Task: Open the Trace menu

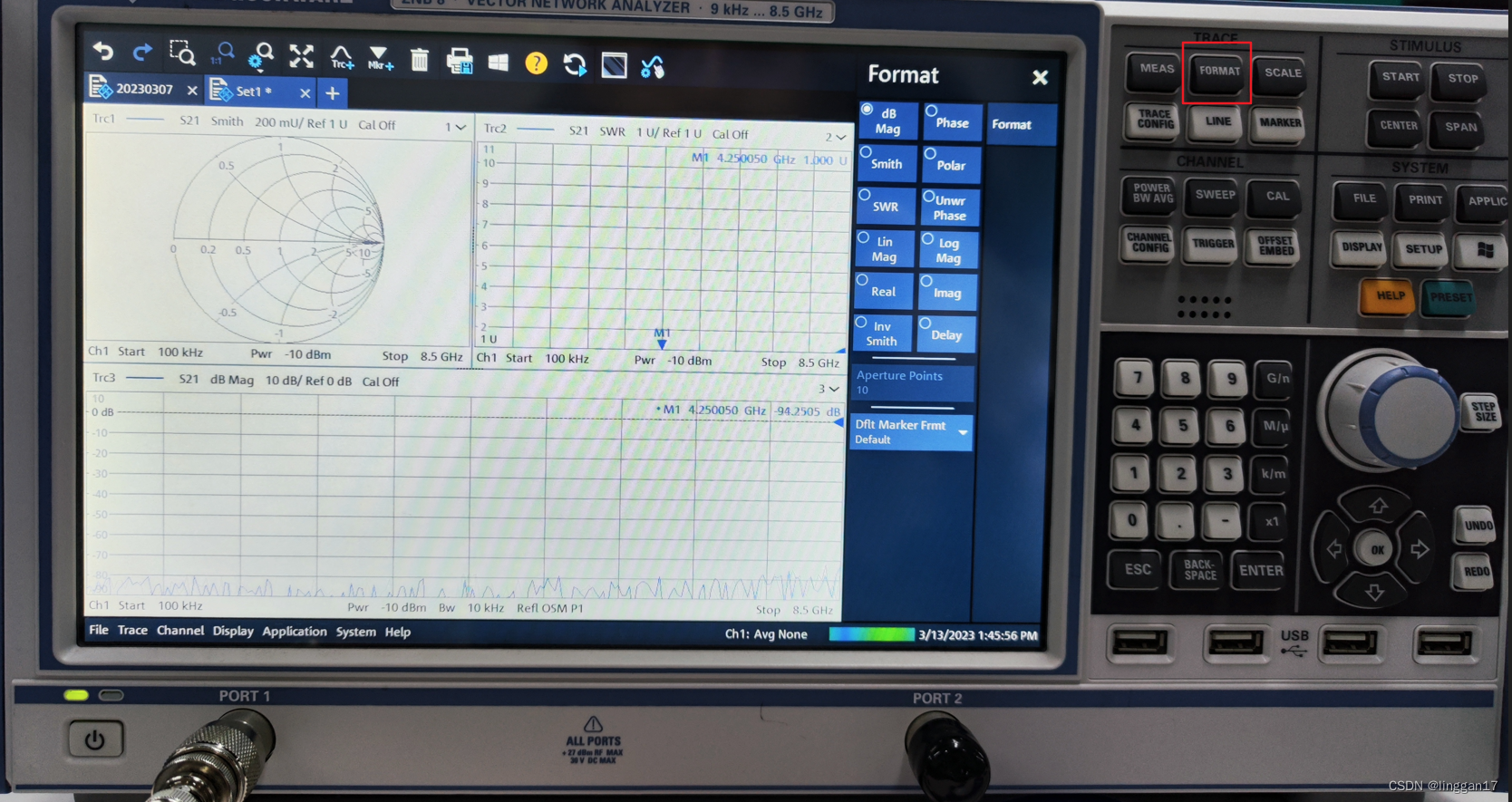Action: (x=132, y=630)
